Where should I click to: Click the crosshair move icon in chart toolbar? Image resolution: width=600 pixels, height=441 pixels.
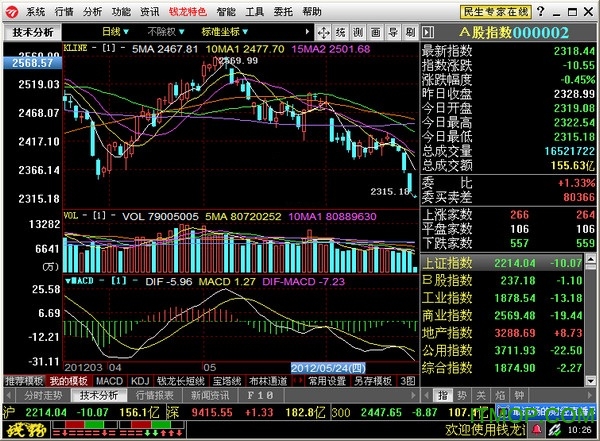(323, 32)
